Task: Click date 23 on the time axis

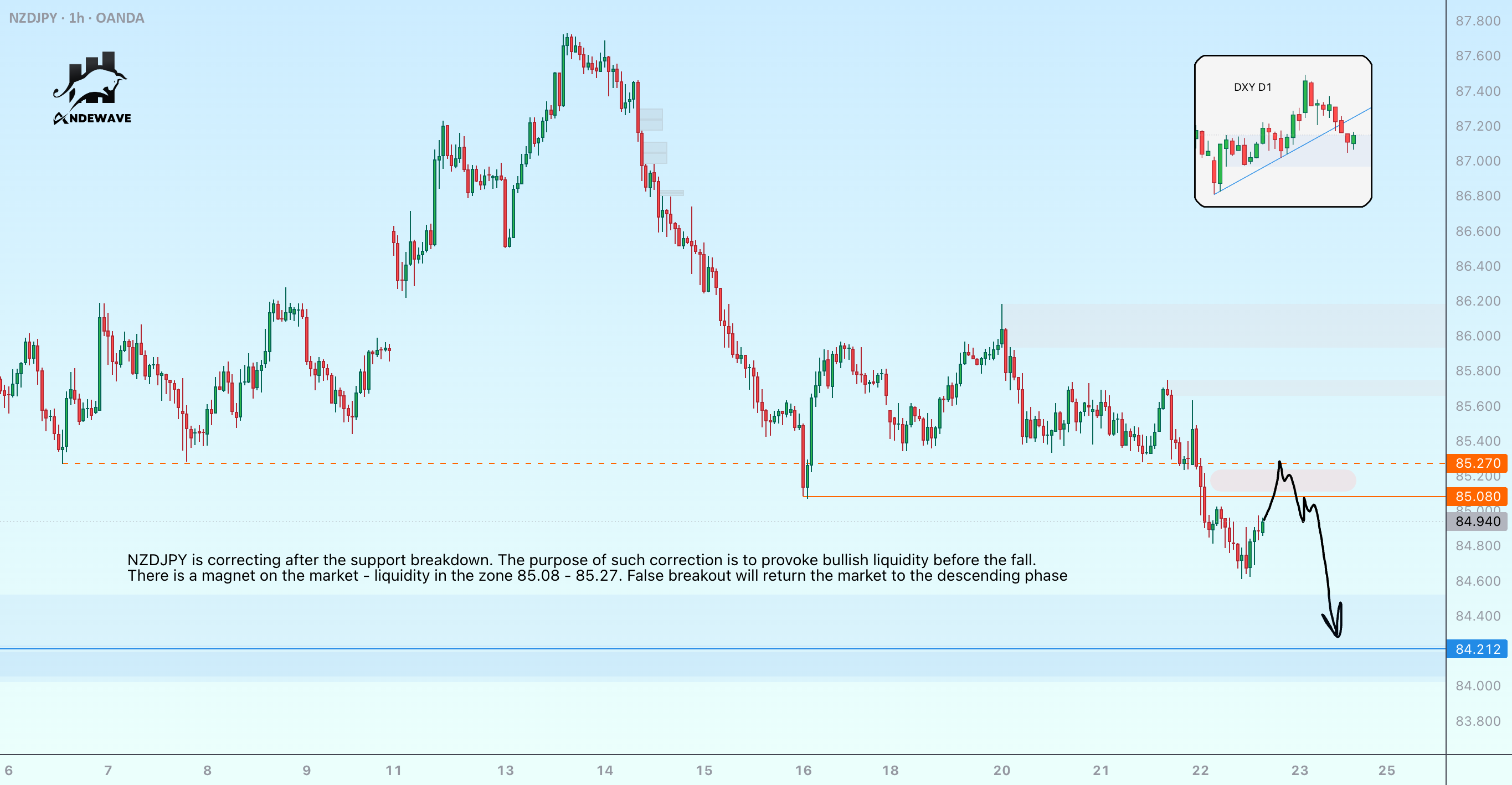Action: [x=1299, y=771]
